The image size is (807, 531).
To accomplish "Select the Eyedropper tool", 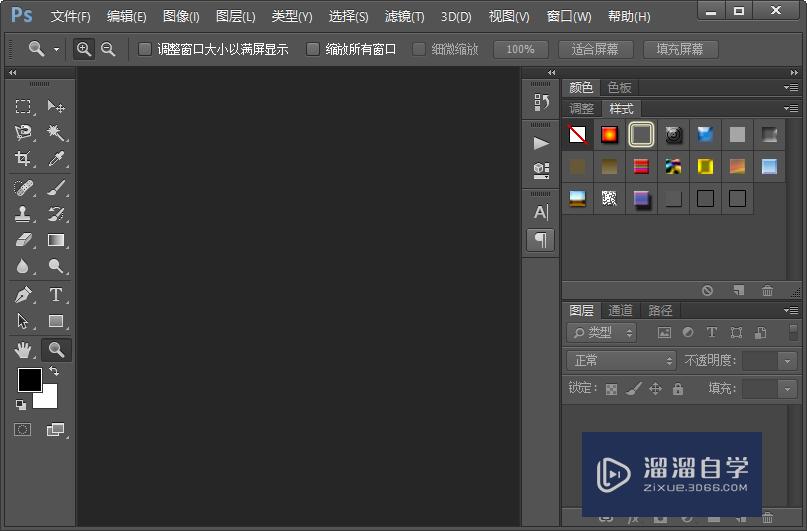I will click(56, 158).
